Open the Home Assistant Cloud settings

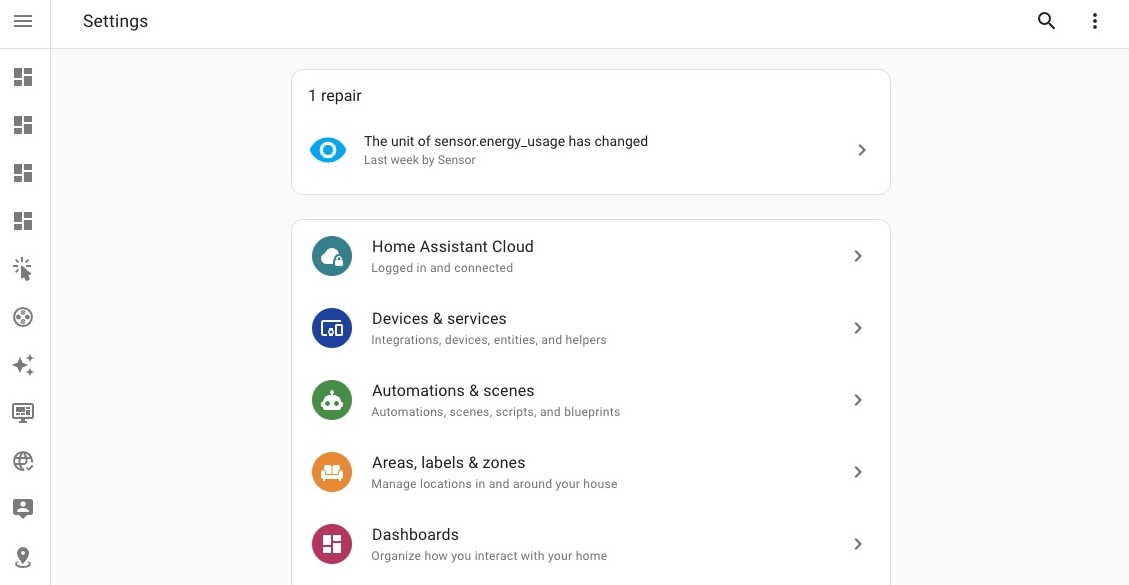pyautogui.click(x=591, y=256)
